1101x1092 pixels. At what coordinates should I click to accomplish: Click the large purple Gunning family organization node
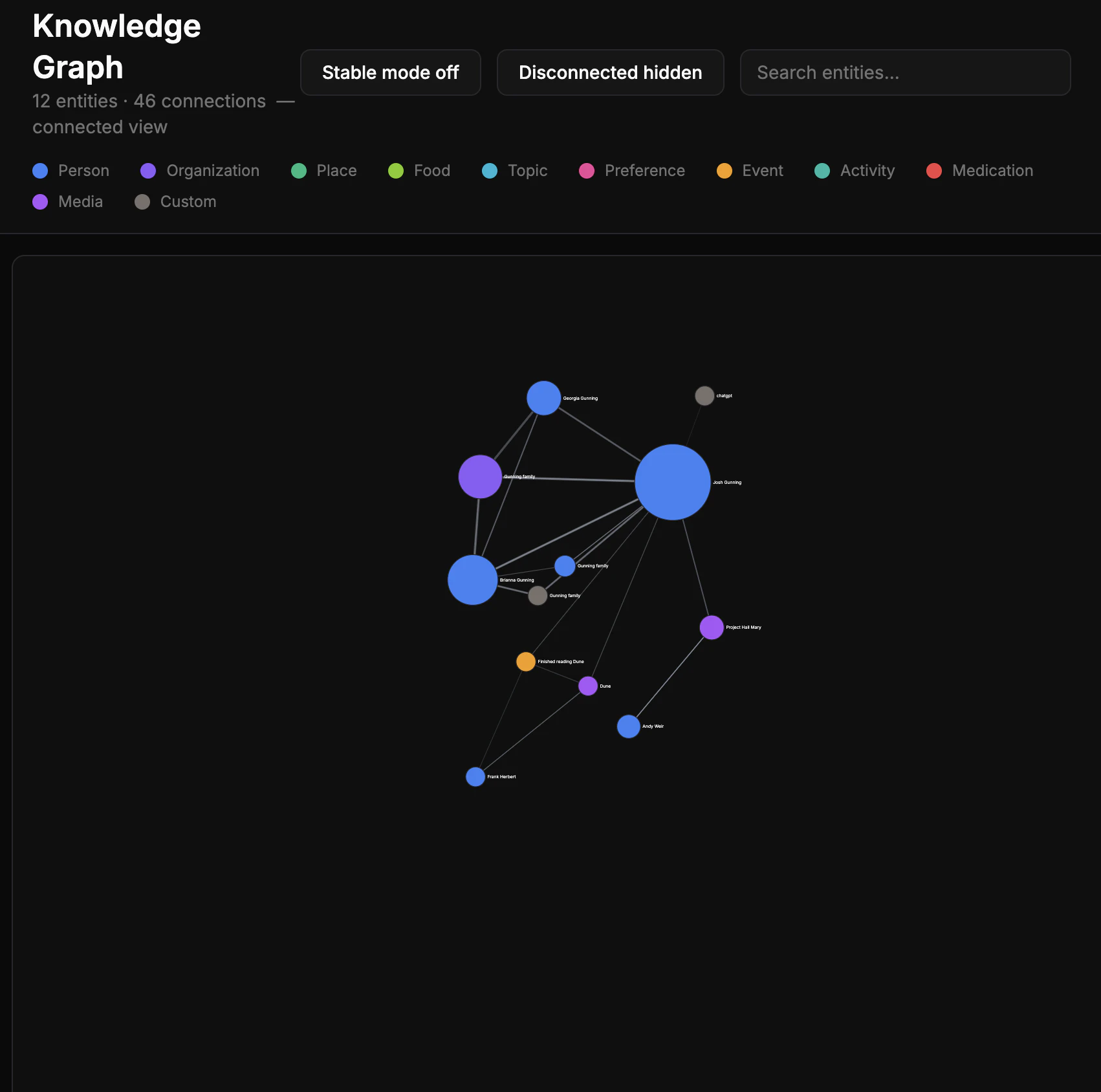480,477
